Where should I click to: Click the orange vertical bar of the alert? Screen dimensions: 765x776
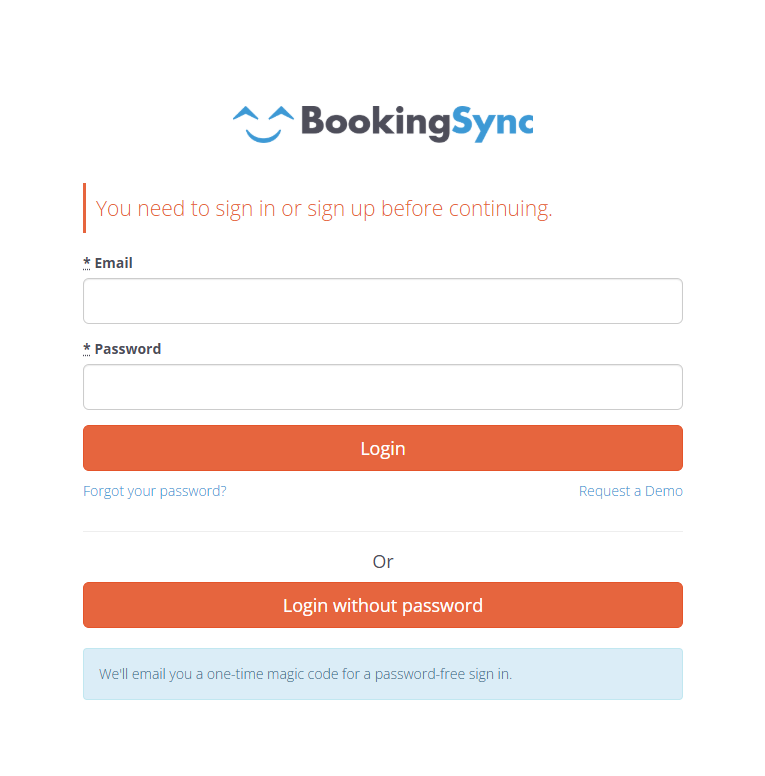pos(85,208)
